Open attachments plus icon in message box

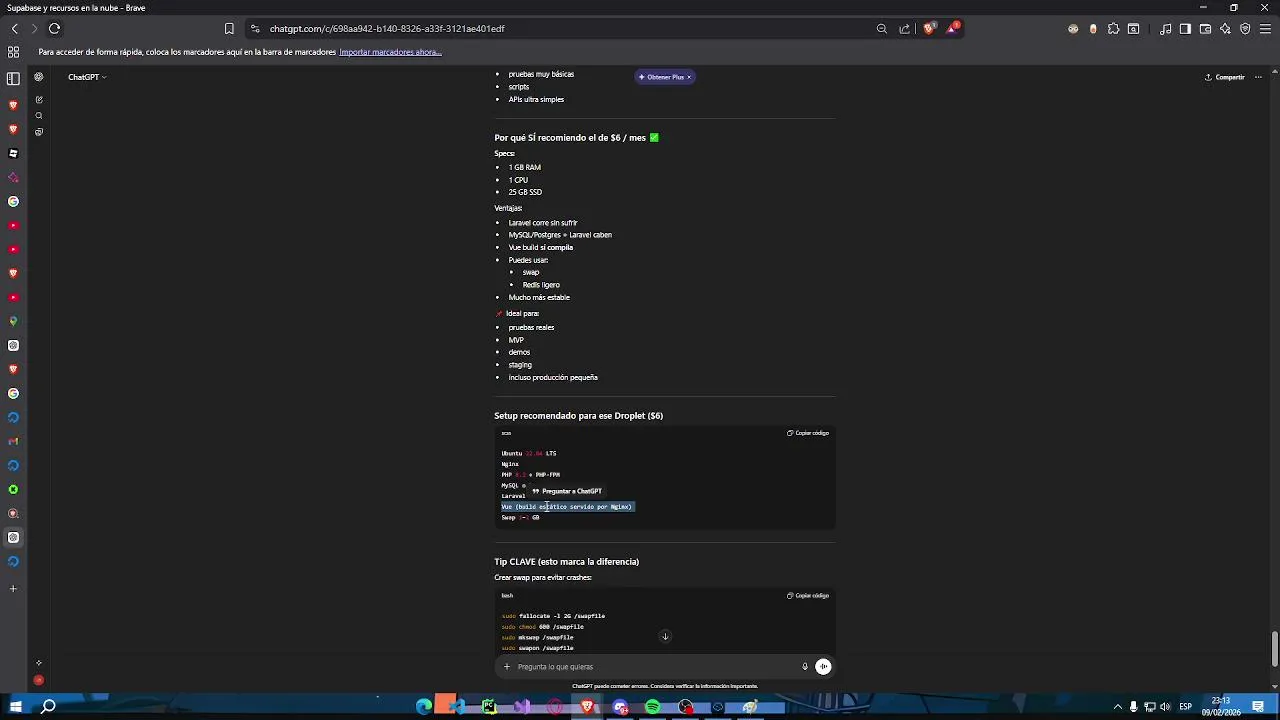tap(507, 667)
